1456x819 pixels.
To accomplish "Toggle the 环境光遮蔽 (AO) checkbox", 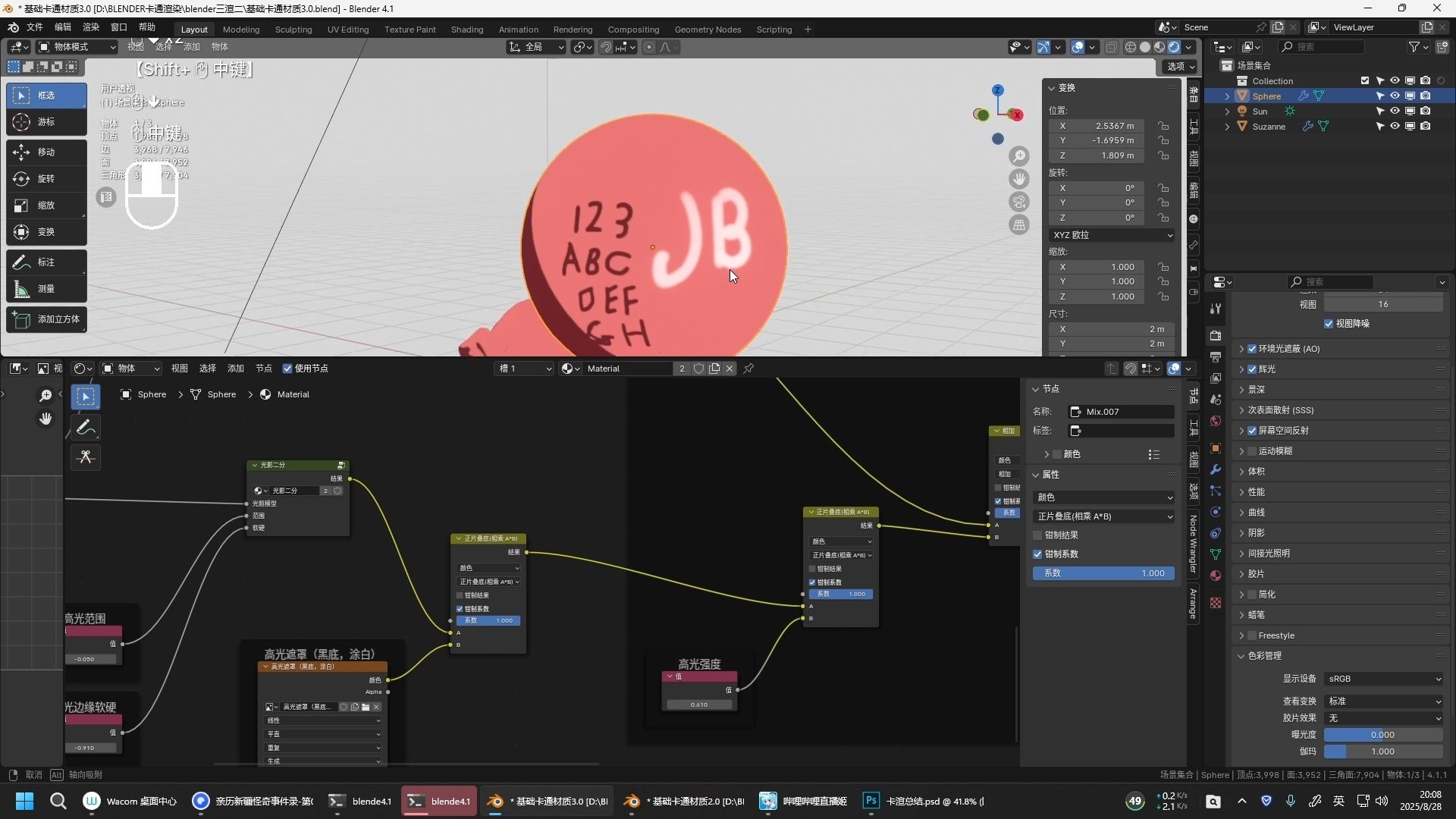I will pyautogui.click(x=1252, y=349).
